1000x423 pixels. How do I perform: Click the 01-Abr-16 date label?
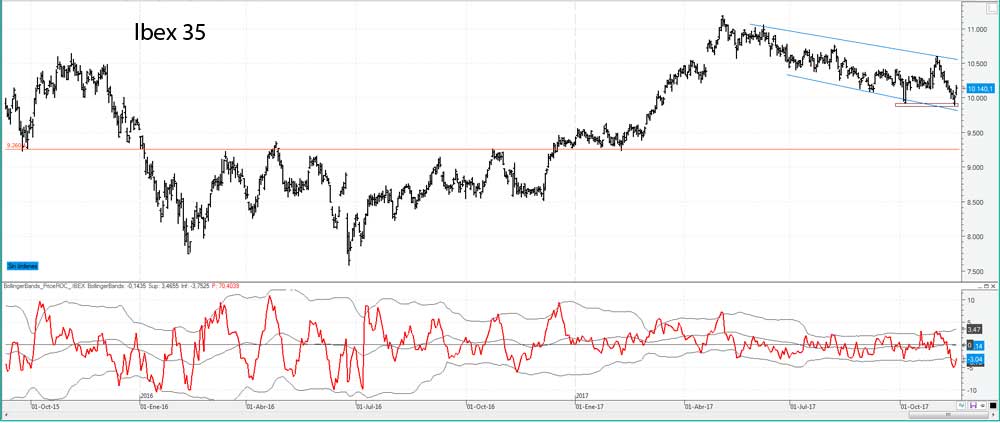tap(261, 405)
